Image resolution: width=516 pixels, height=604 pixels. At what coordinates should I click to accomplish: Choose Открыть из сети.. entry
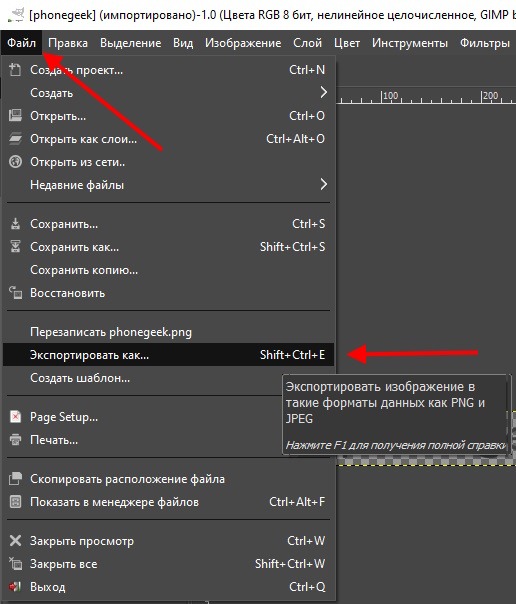pyautogui.click(x=168, y=161)
